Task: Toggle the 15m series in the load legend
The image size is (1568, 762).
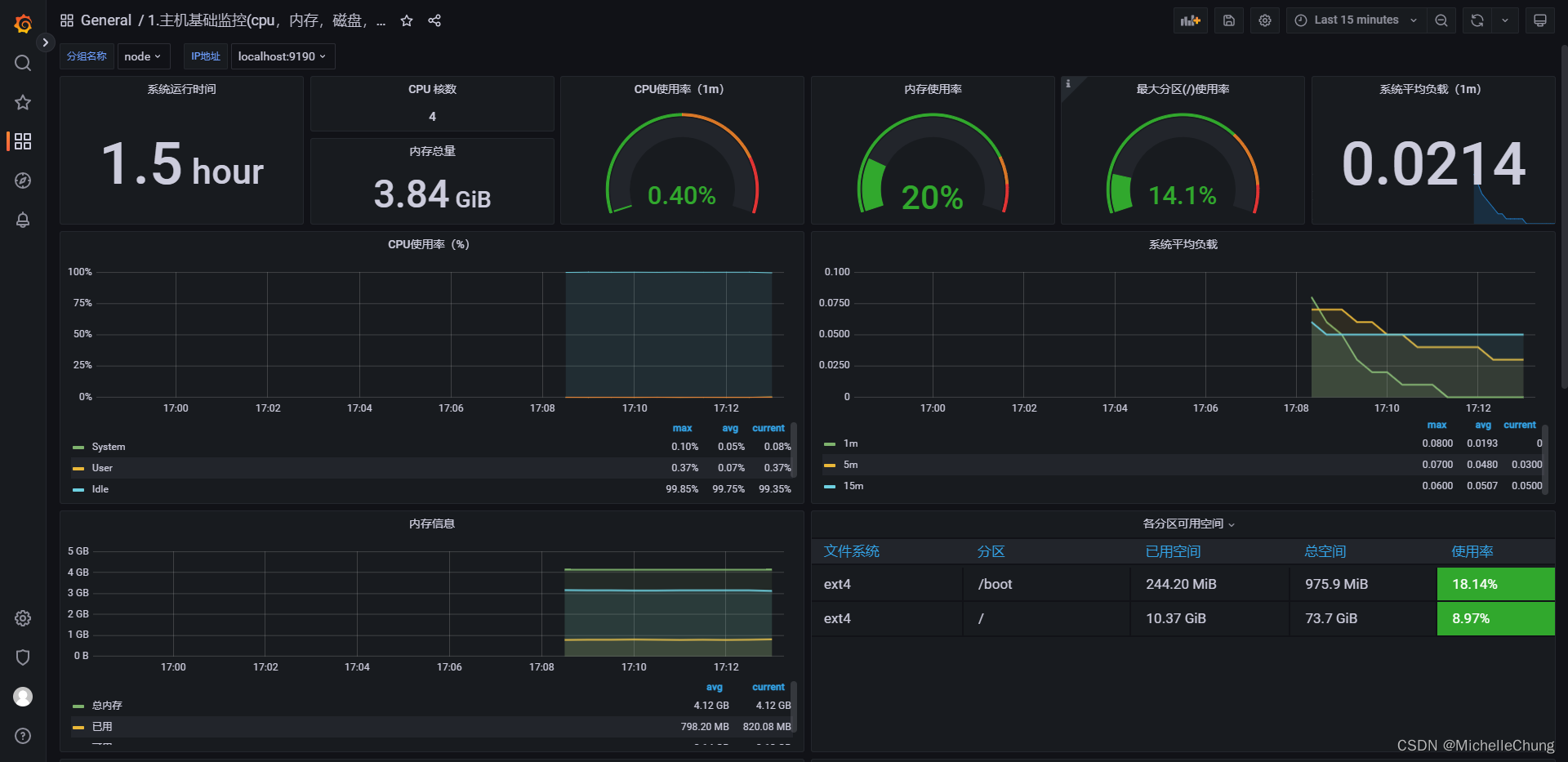Action: click(853, 486)
